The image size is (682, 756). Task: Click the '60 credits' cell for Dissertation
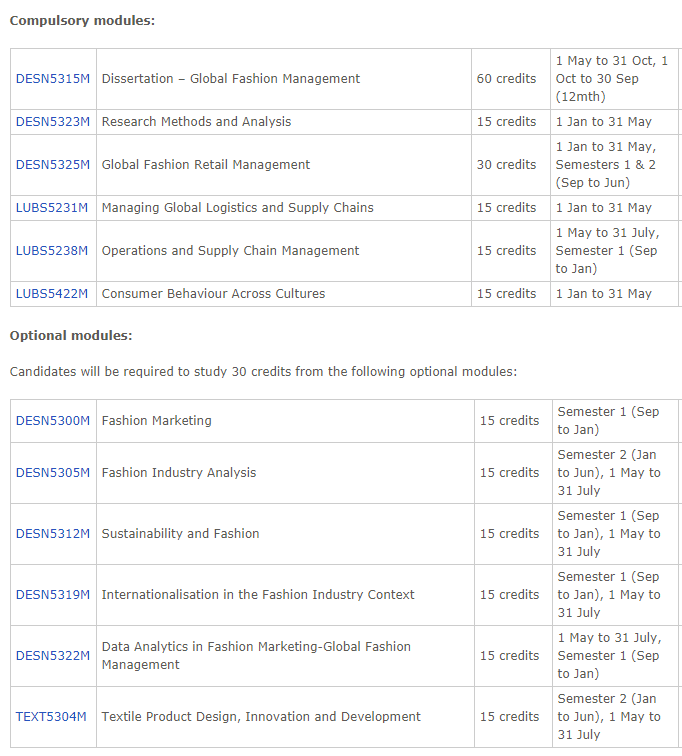(506, 79)
